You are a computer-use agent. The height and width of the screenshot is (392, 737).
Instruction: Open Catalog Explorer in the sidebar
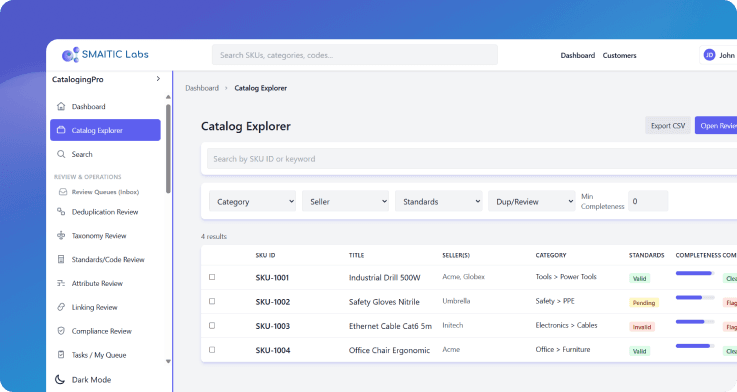pyautogui.click(x=105, y=130)
